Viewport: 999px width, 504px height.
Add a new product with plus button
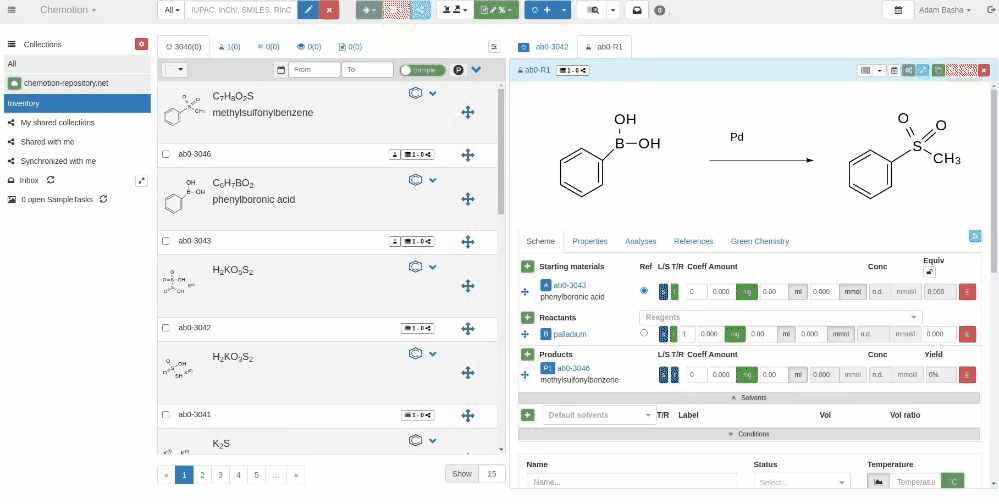click(527, 354)
